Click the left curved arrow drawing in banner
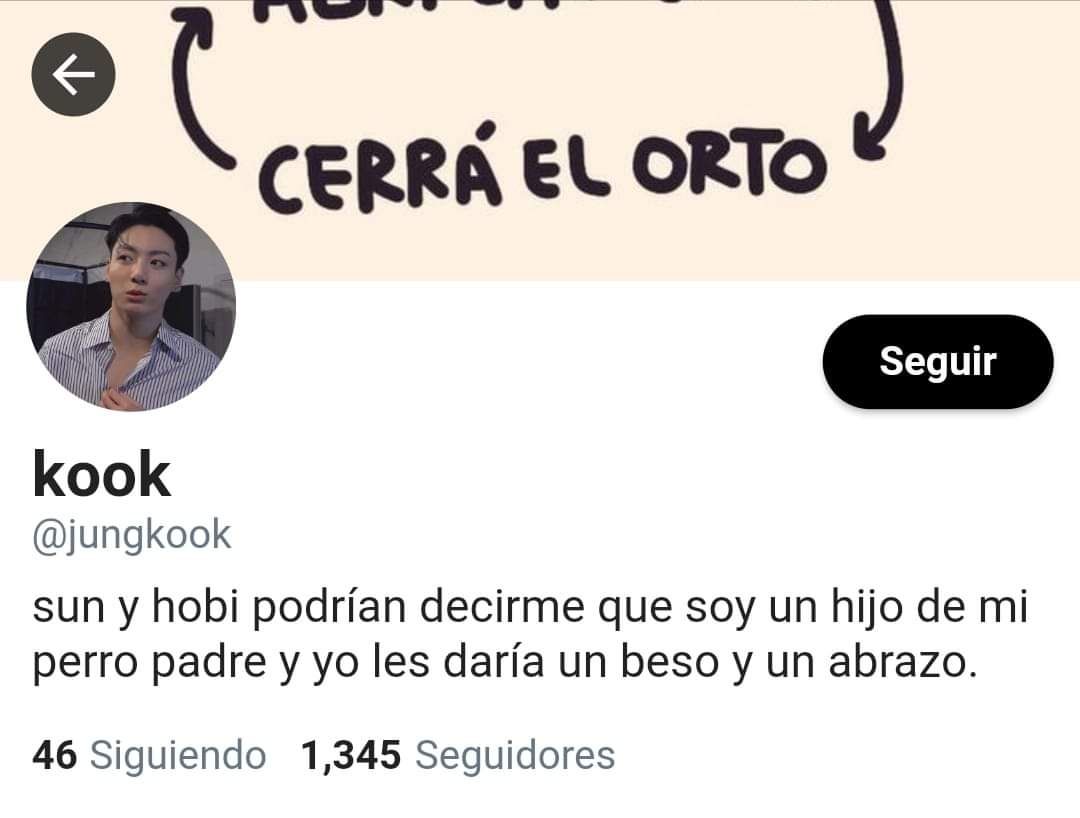 pos(200,86)
